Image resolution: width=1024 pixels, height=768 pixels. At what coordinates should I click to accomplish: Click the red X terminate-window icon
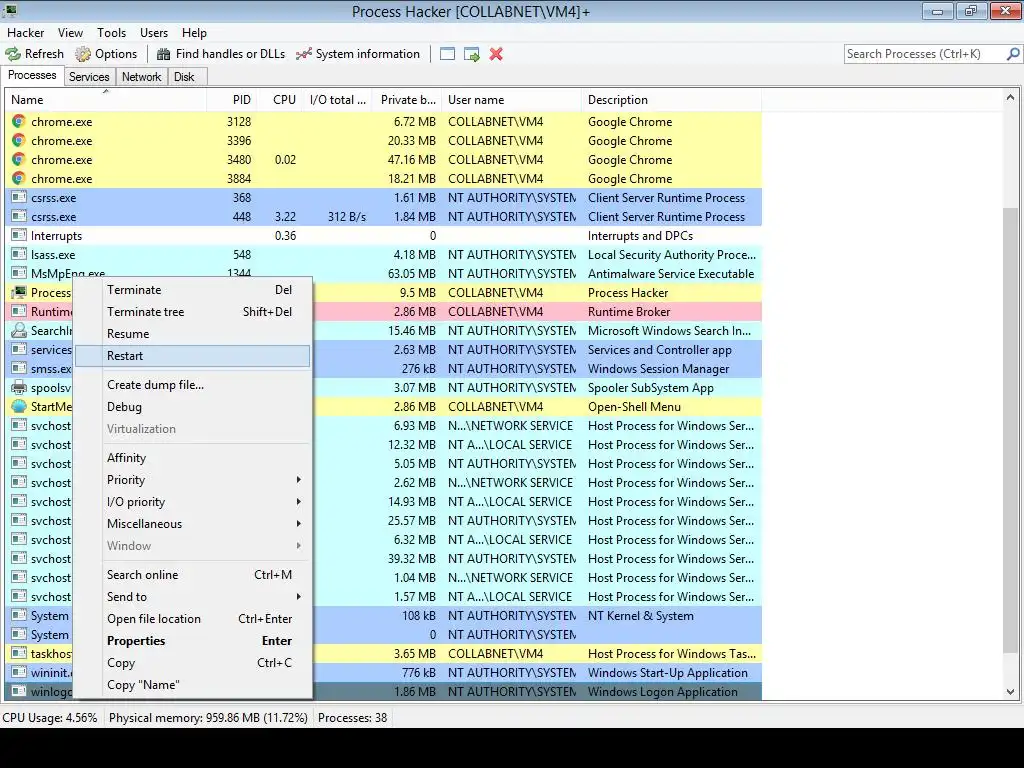(x=496, y=54)
